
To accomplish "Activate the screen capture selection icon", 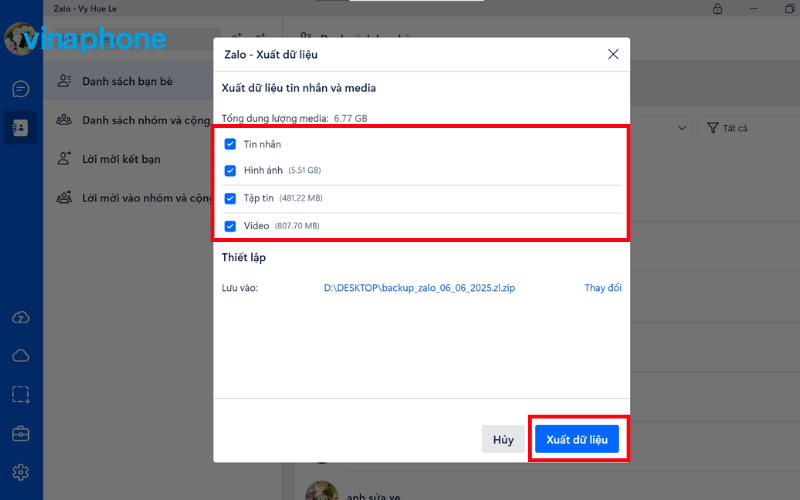I will coord(20,394).
